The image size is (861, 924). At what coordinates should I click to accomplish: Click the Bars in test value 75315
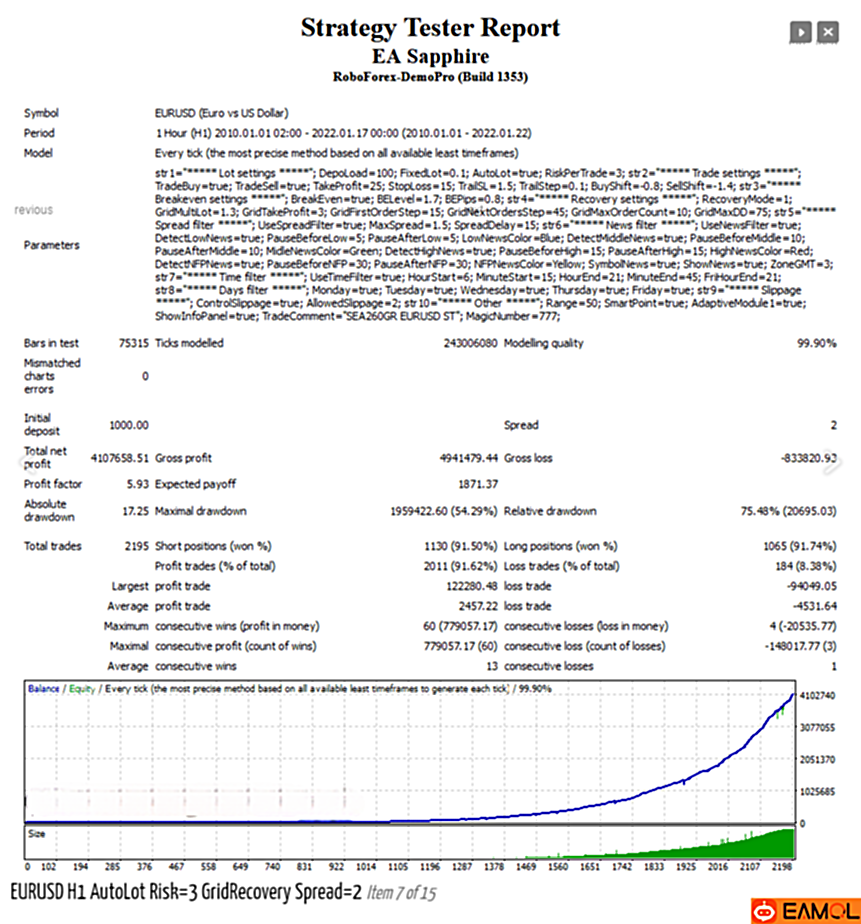tap(134, 343)
